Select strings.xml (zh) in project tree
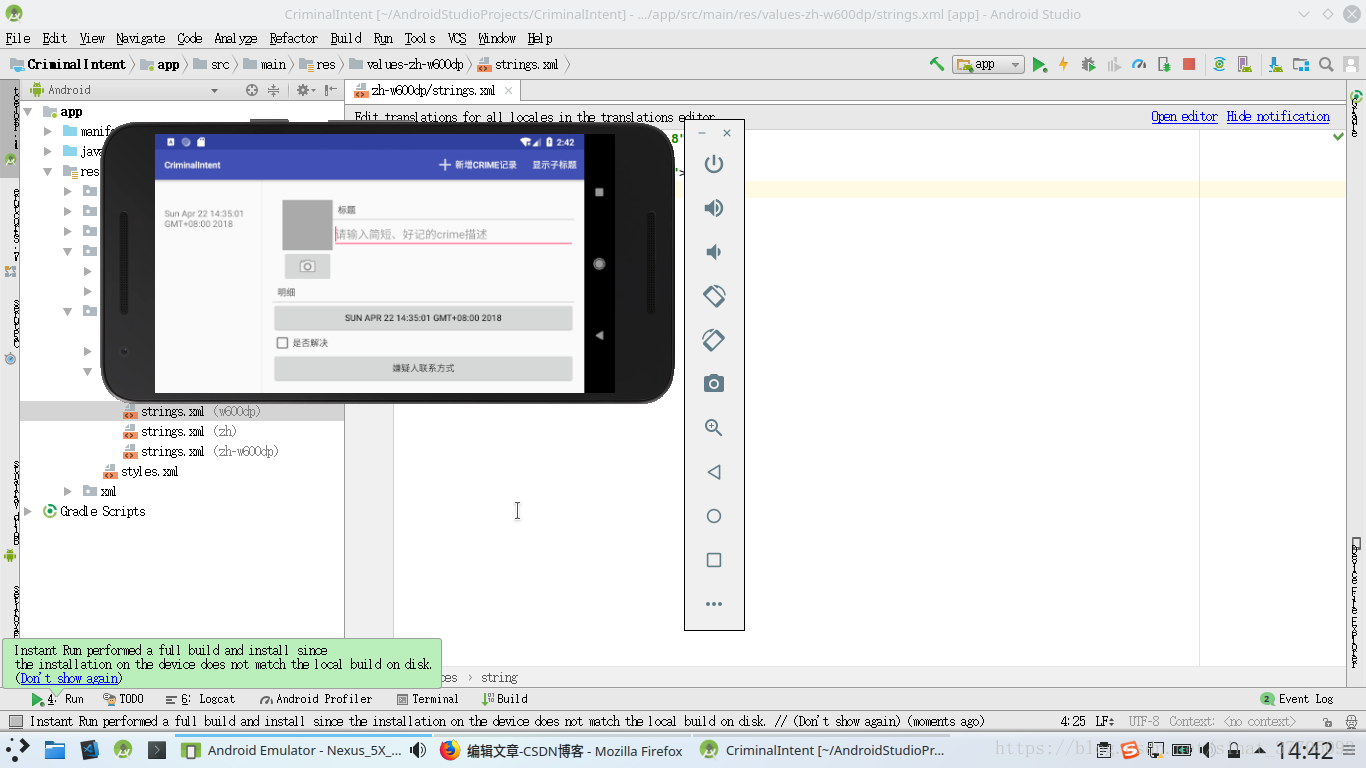This screenshot has height=768, width=1366. pyautogui.click(x=180, y=431)
